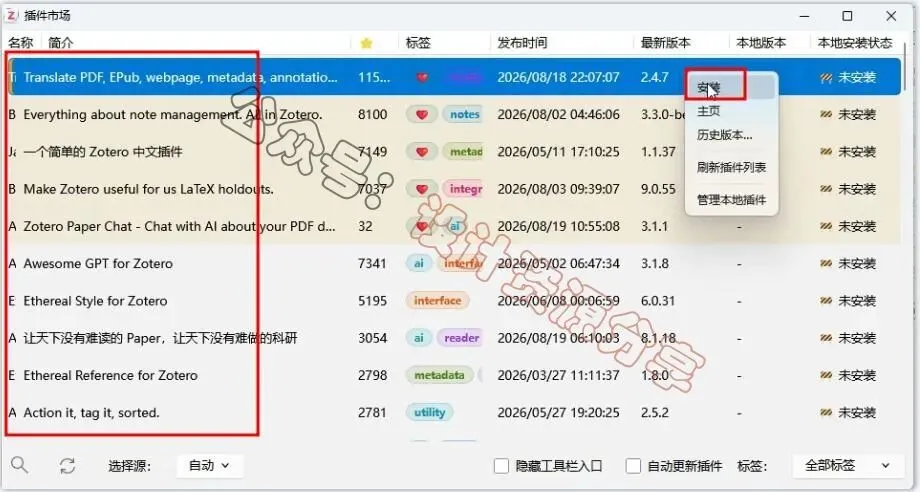Sort by the 本地安装状态 column header

point(855,43)
